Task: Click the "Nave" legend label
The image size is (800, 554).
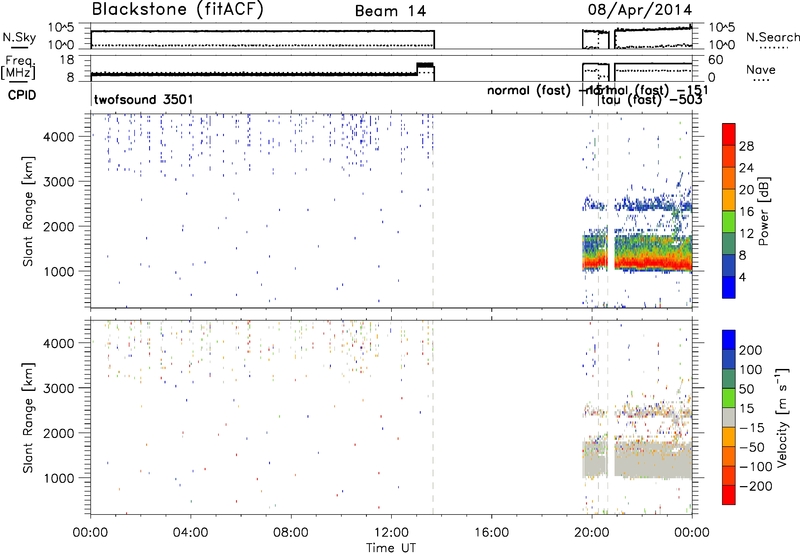Action: tap(760, 70)
